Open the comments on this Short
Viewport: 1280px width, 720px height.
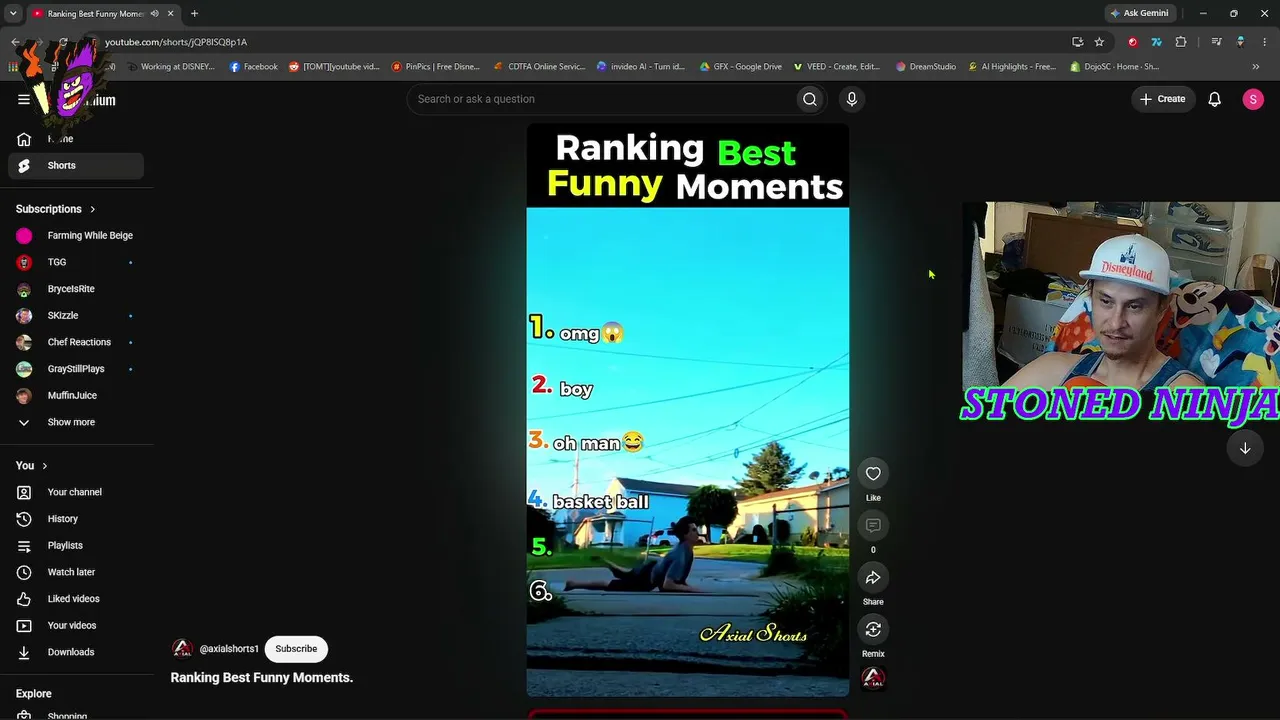[x=873, y=526]
